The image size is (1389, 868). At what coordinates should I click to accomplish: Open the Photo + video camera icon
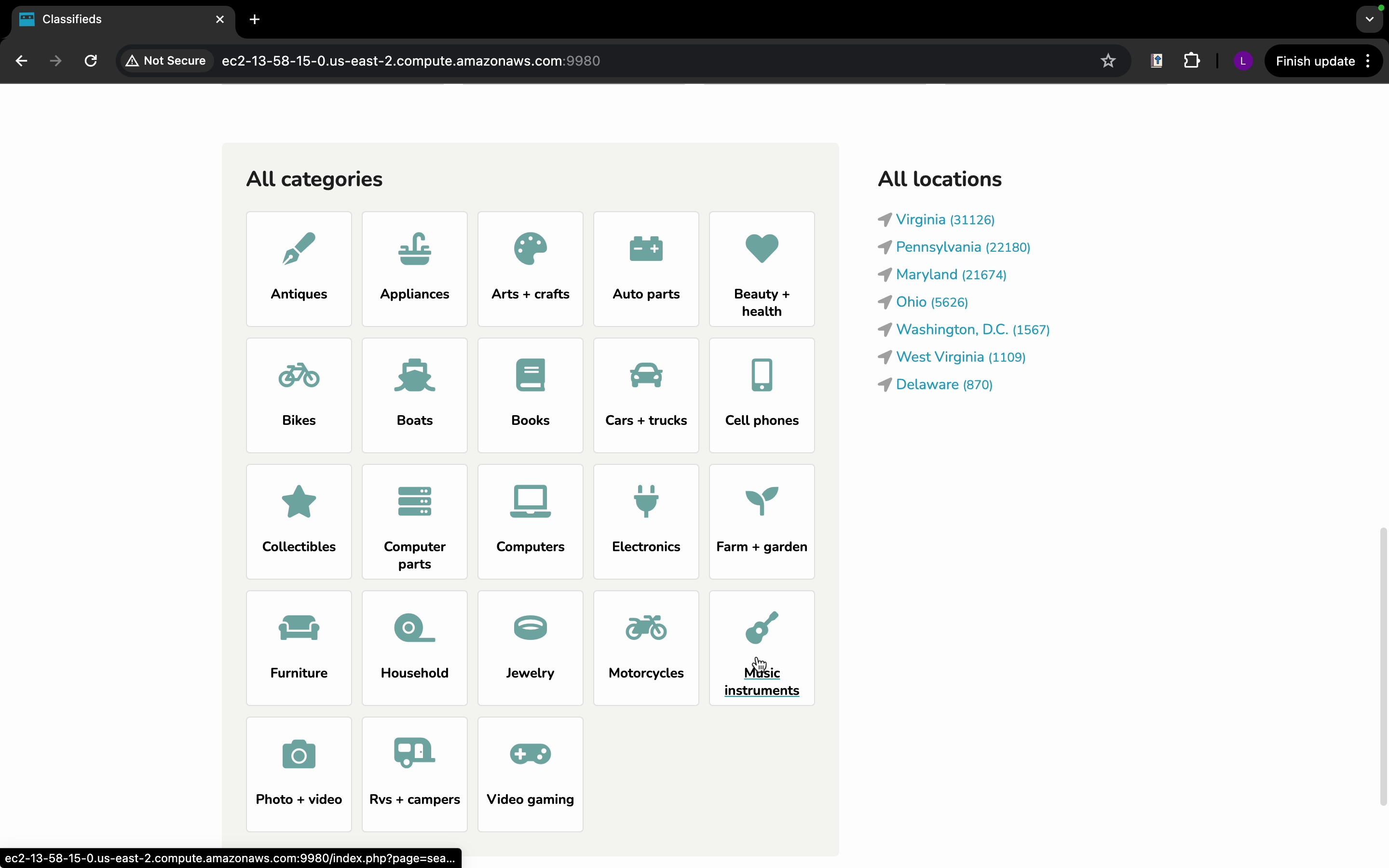pyautogui.click(x=299, y=754)
